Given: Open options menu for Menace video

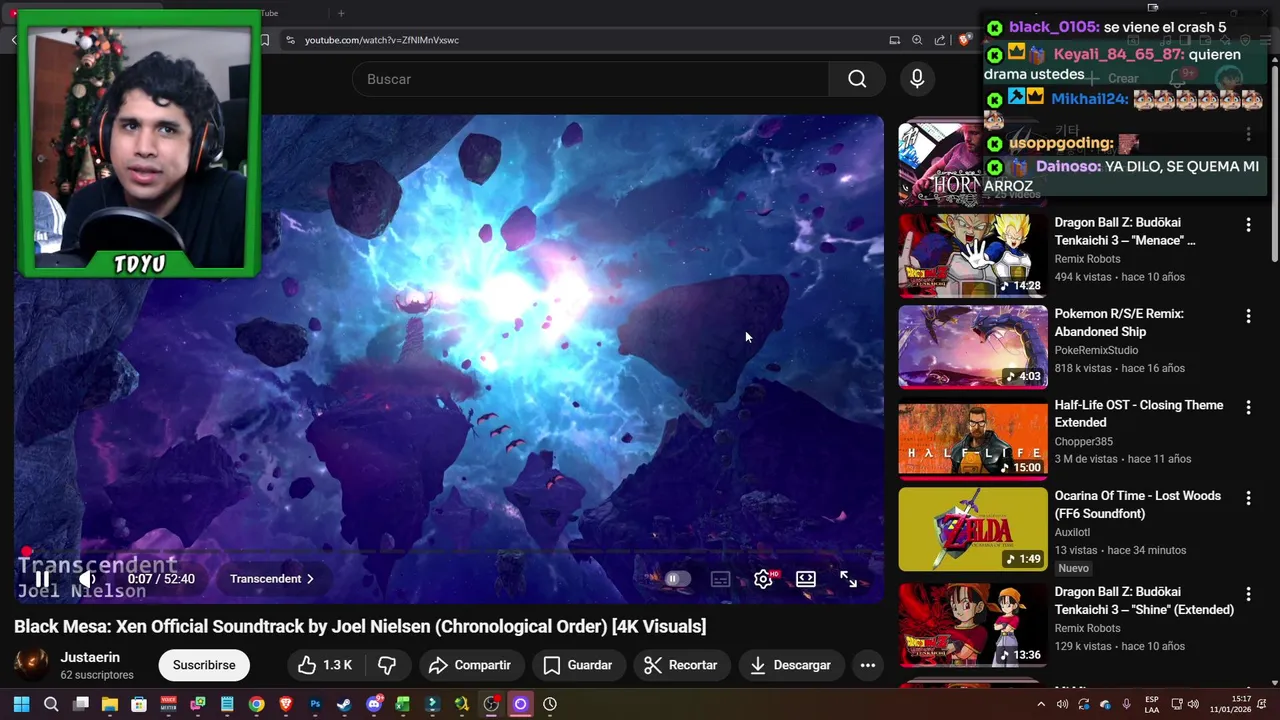Looking at the screenshot, I should click(1248, 225).
